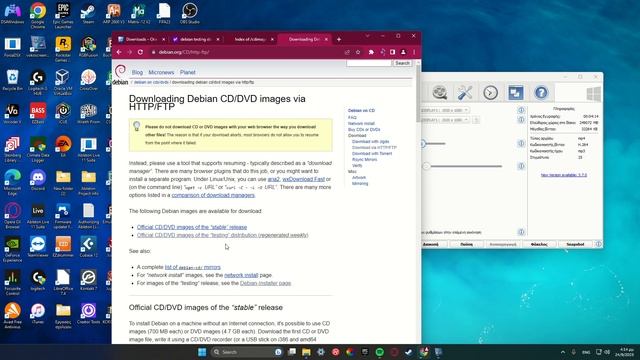
Task: Click rightmost bottom button in recorder window
Action: (575, 244)
